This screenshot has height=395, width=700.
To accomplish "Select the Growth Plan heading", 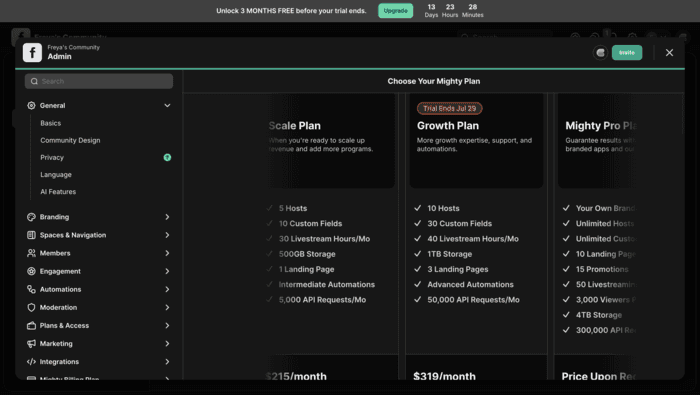I will click(x=448, y=126).
